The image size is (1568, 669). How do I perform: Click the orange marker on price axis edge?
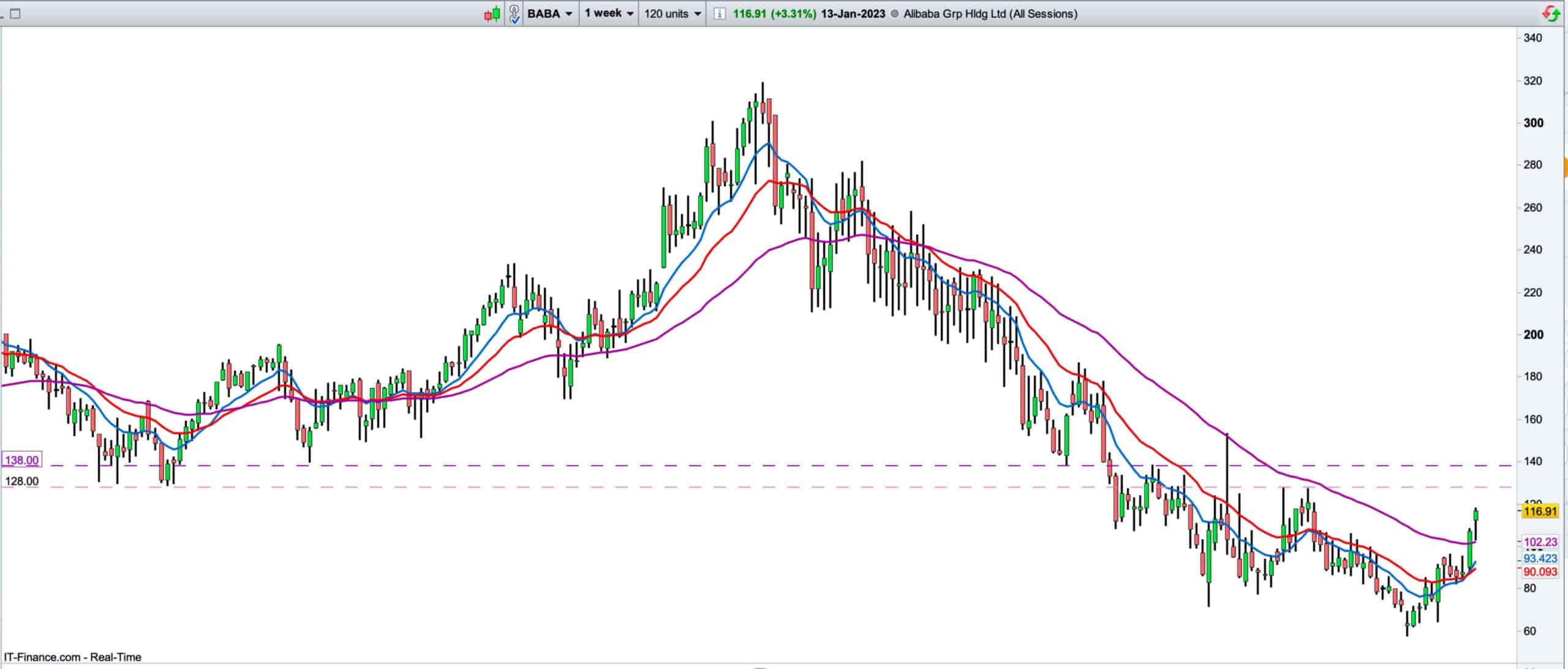click(1565, 167)
